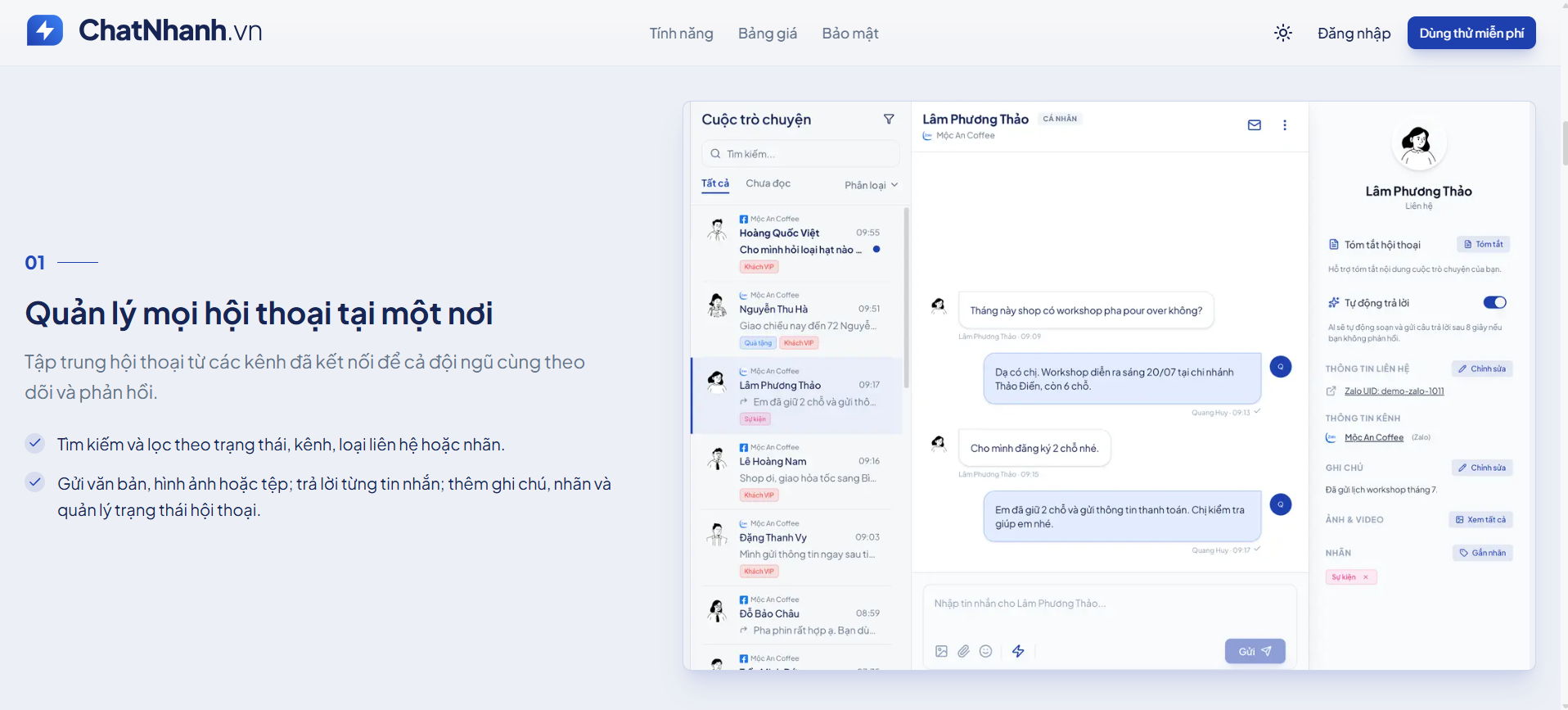The height and width of the screenshot is (710, 1568).
Task: Click the 'Dùng thử miễn phí' button
Action: click(1471, 33)
